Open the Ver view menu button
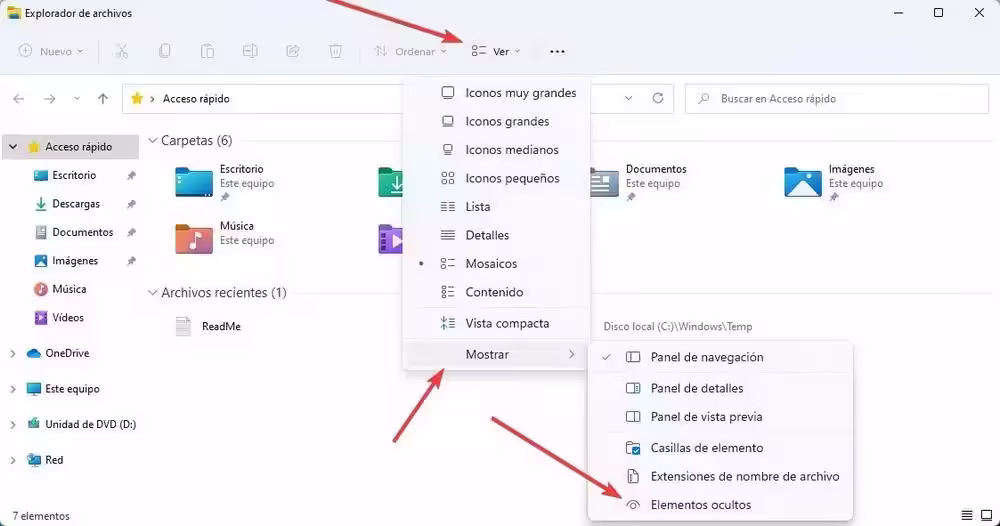The width and height of the screenshot is (1000, 526). [x=495, y=51]
